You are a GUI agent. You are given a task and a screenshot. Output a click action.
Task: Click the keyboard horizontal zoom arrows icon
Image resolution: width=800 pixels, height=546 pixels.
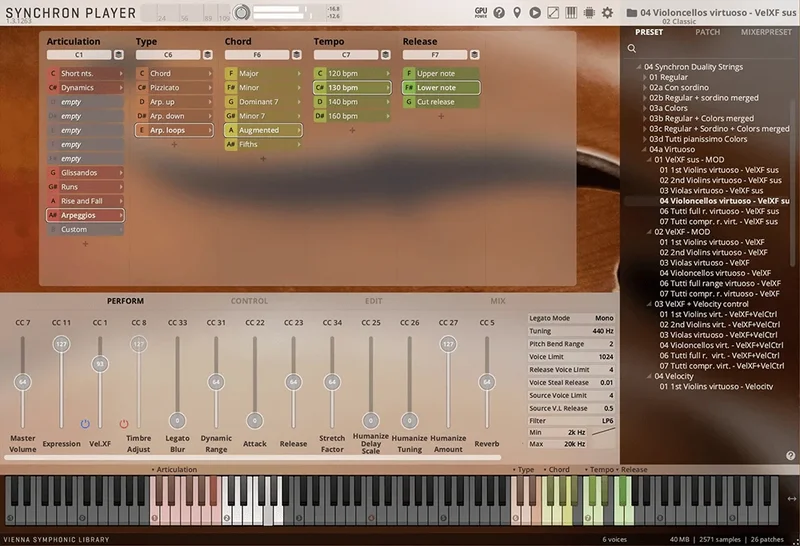(x=792, y=499)
